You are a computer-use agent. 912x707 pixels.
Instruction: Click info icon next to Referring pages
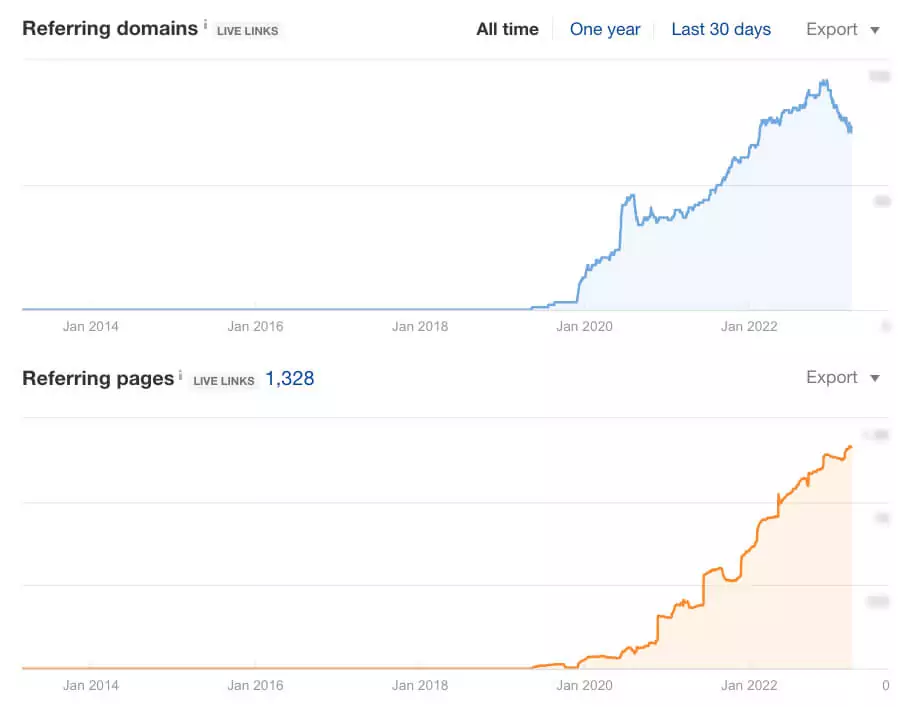[x=180, y=375]
